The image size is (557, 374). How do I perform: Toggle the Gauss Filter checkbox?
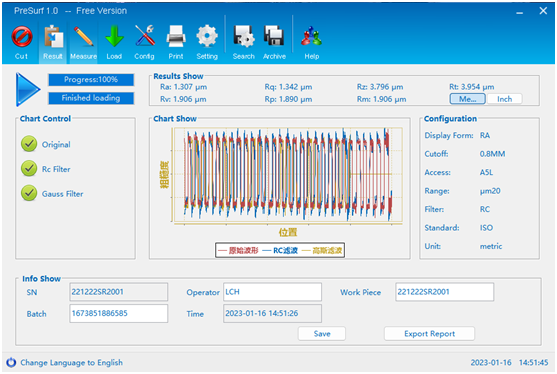pyautogui.click(x=29, y=193)
